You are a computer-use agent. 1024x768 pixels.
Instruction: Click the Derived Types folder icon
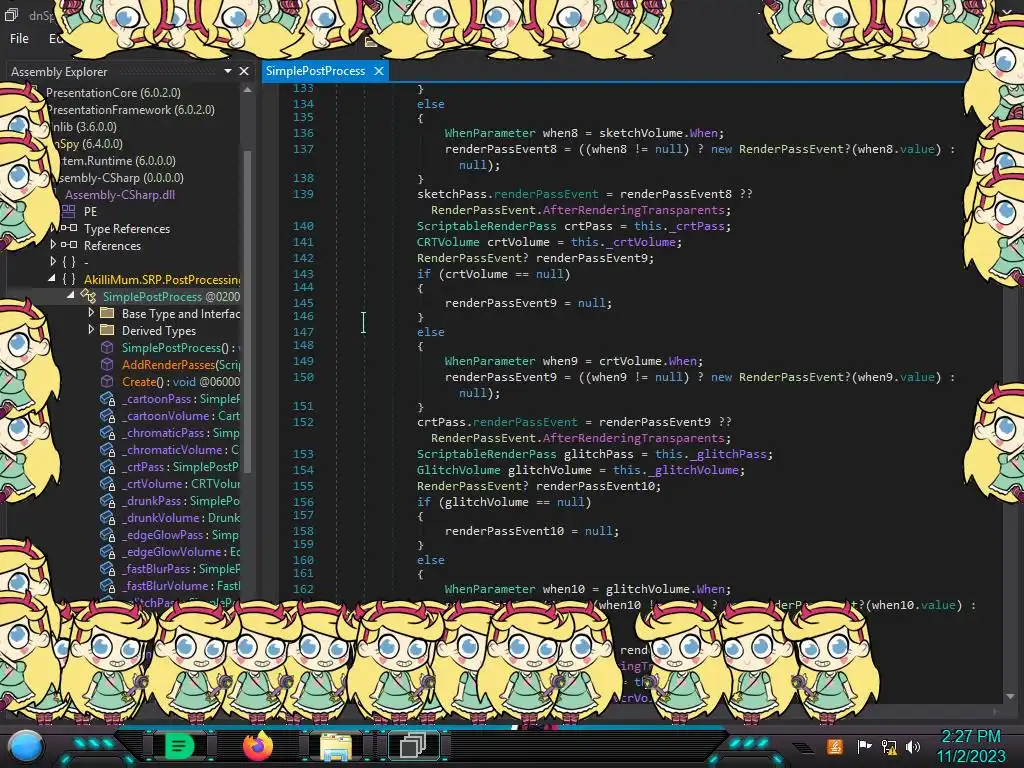click(107, 330)
